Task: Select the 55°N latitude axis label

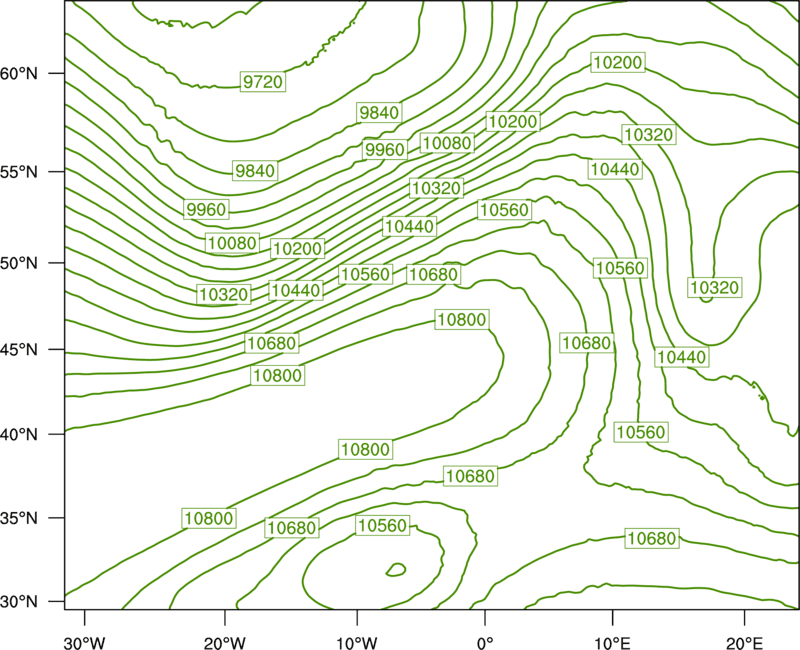Action: 19,172
